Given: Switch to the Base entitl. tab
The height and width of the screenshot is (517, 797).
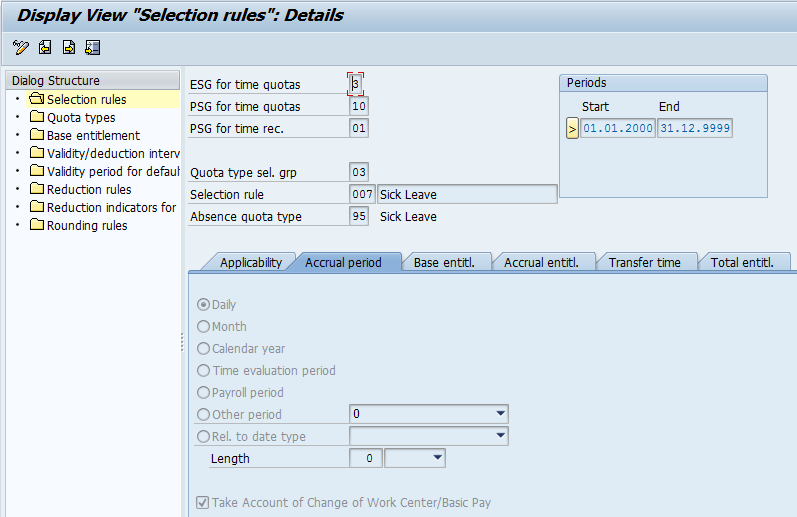Looking at the screenshot, I should [x=444, y=263].
